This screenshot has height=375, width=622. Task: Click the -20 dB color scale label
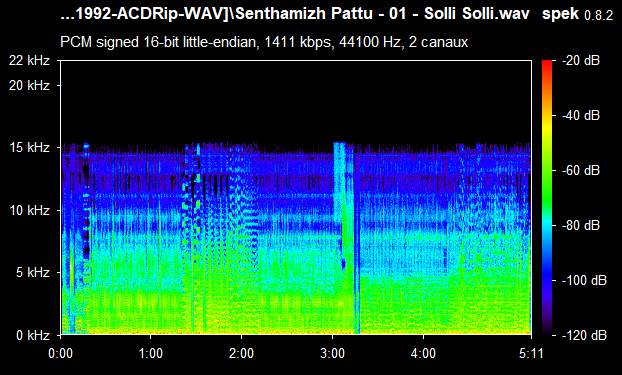click(581, 61)
